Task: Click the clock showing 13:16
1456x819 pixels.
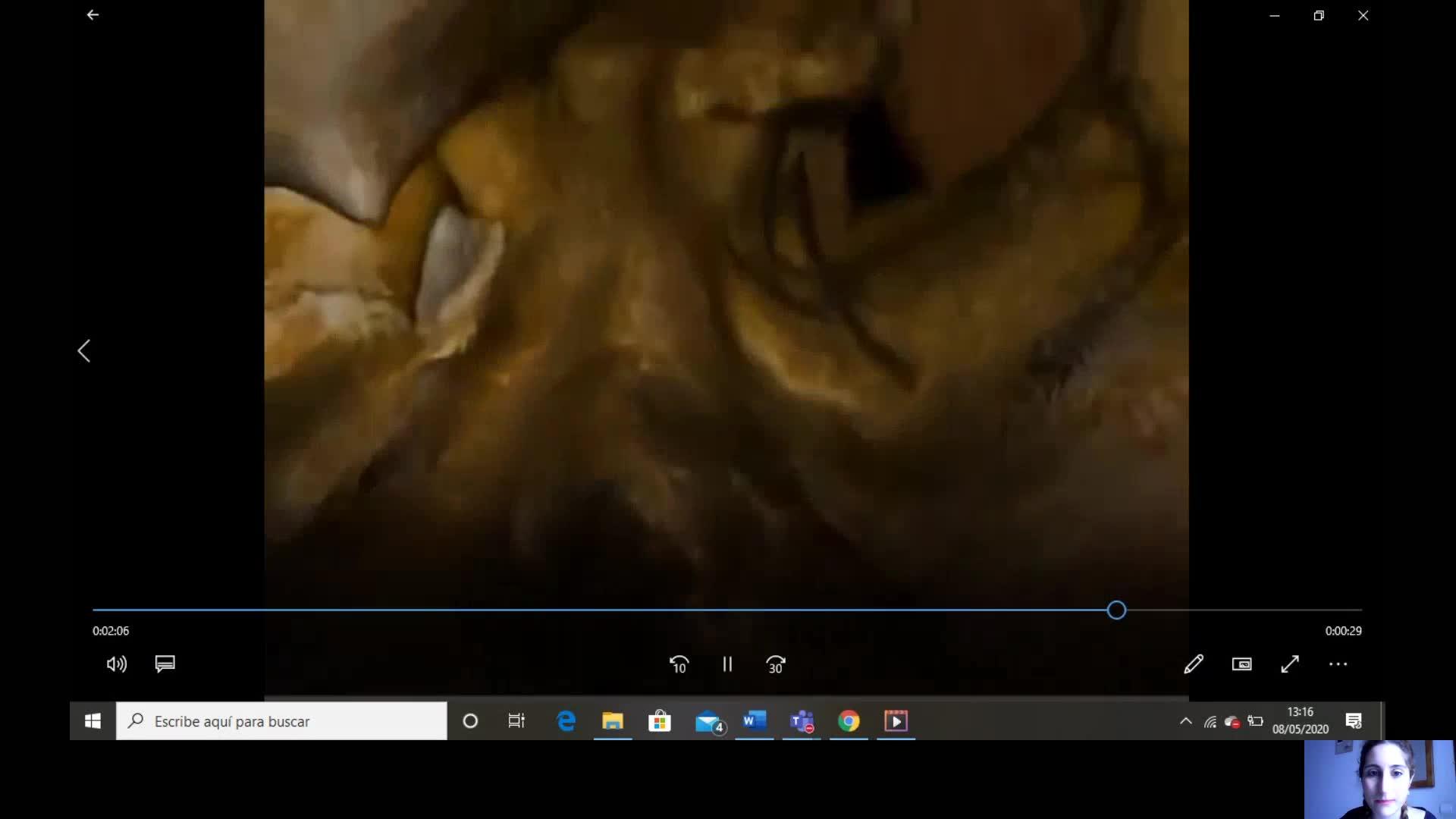Action: coord(1300,720)
